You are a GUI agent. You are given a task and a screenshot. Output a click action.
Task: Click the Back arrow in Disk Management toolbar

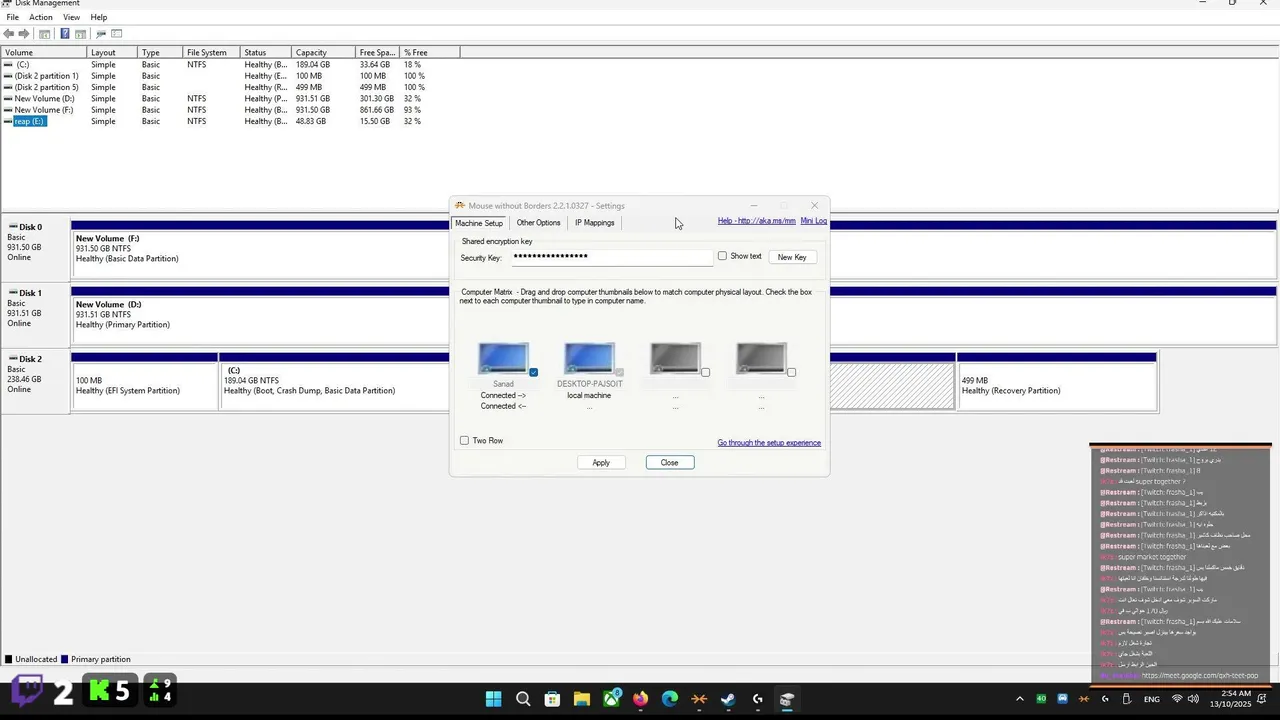point(9,34)
